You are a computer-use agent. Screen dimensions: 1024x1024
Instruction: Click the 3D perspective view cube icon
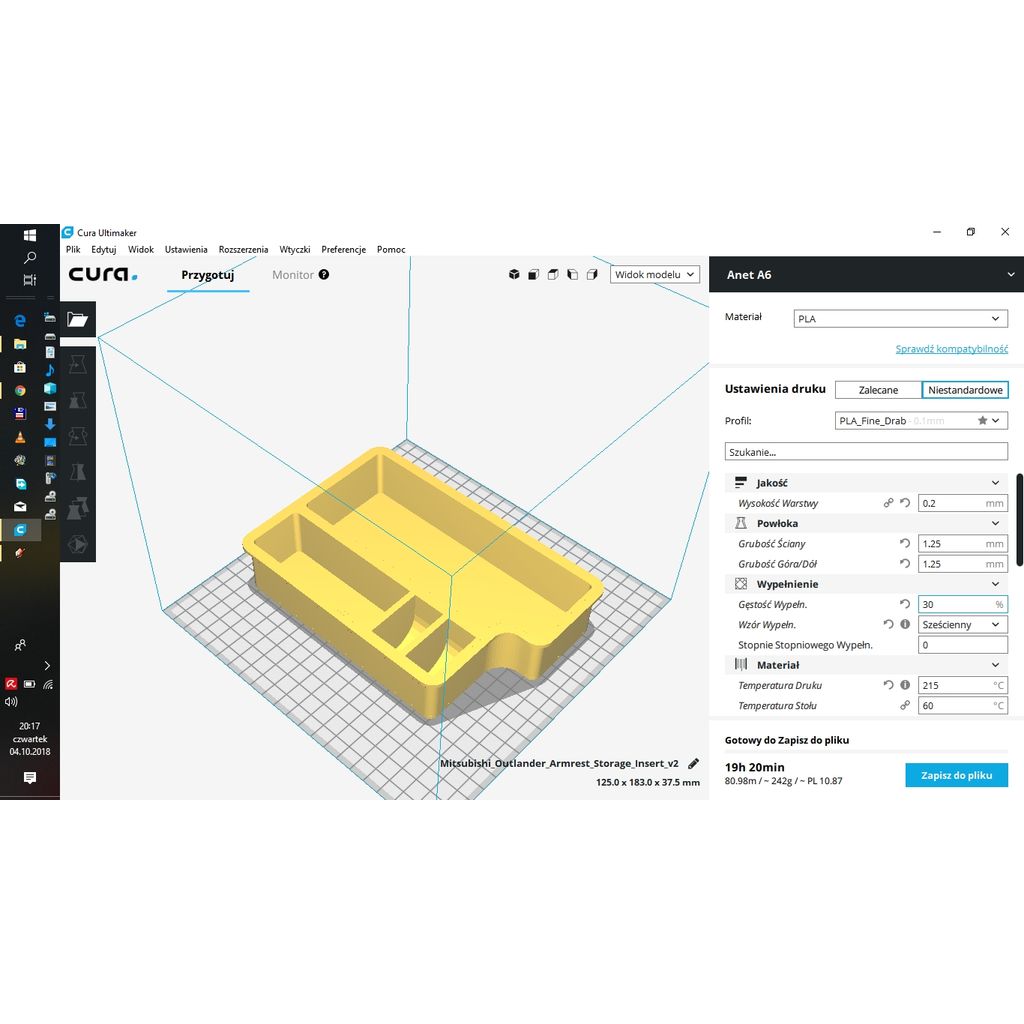coord(514,275)
